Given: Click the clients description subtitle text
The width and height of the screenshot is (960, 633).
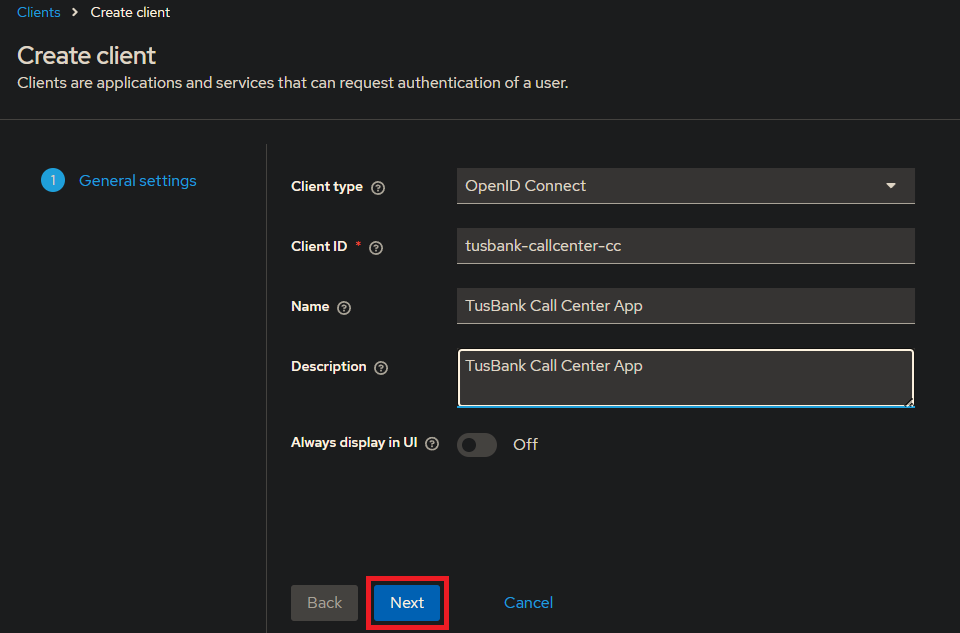Looking at the screenshot, I should click(x=293, y=83).
